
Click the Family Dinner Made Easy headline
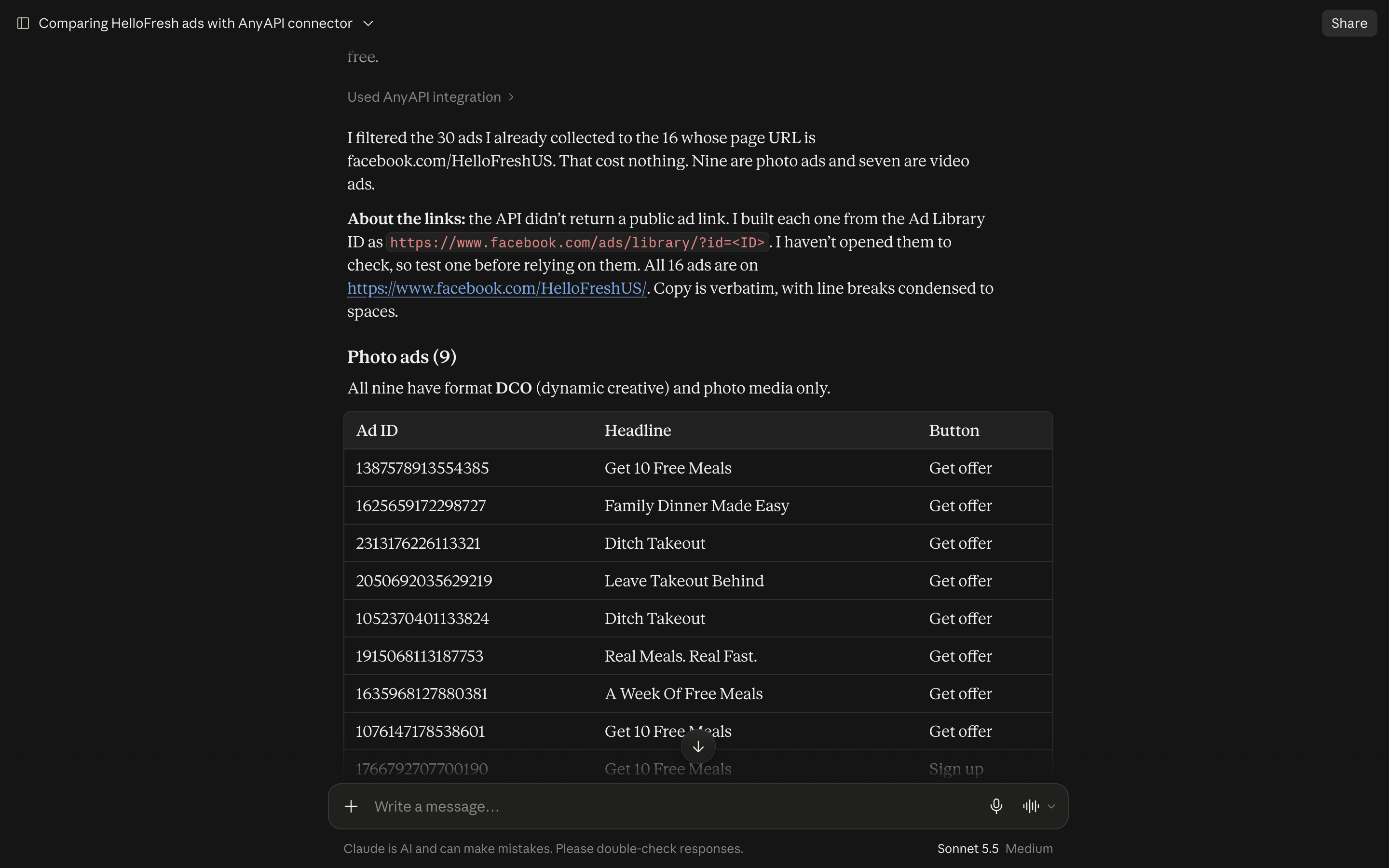[697, 506]
